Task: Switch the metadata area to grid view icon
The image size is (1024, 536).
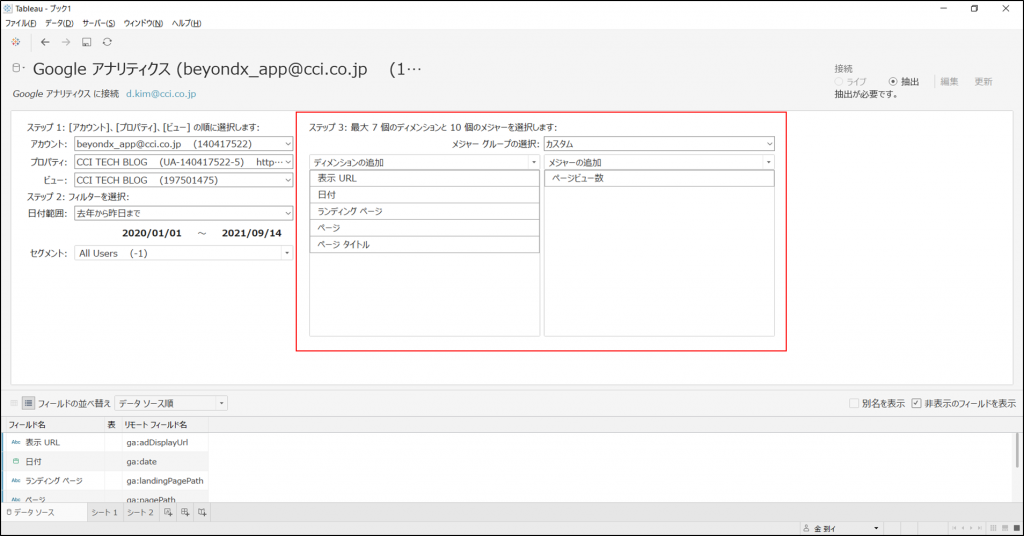Action: tap(14, 403)
